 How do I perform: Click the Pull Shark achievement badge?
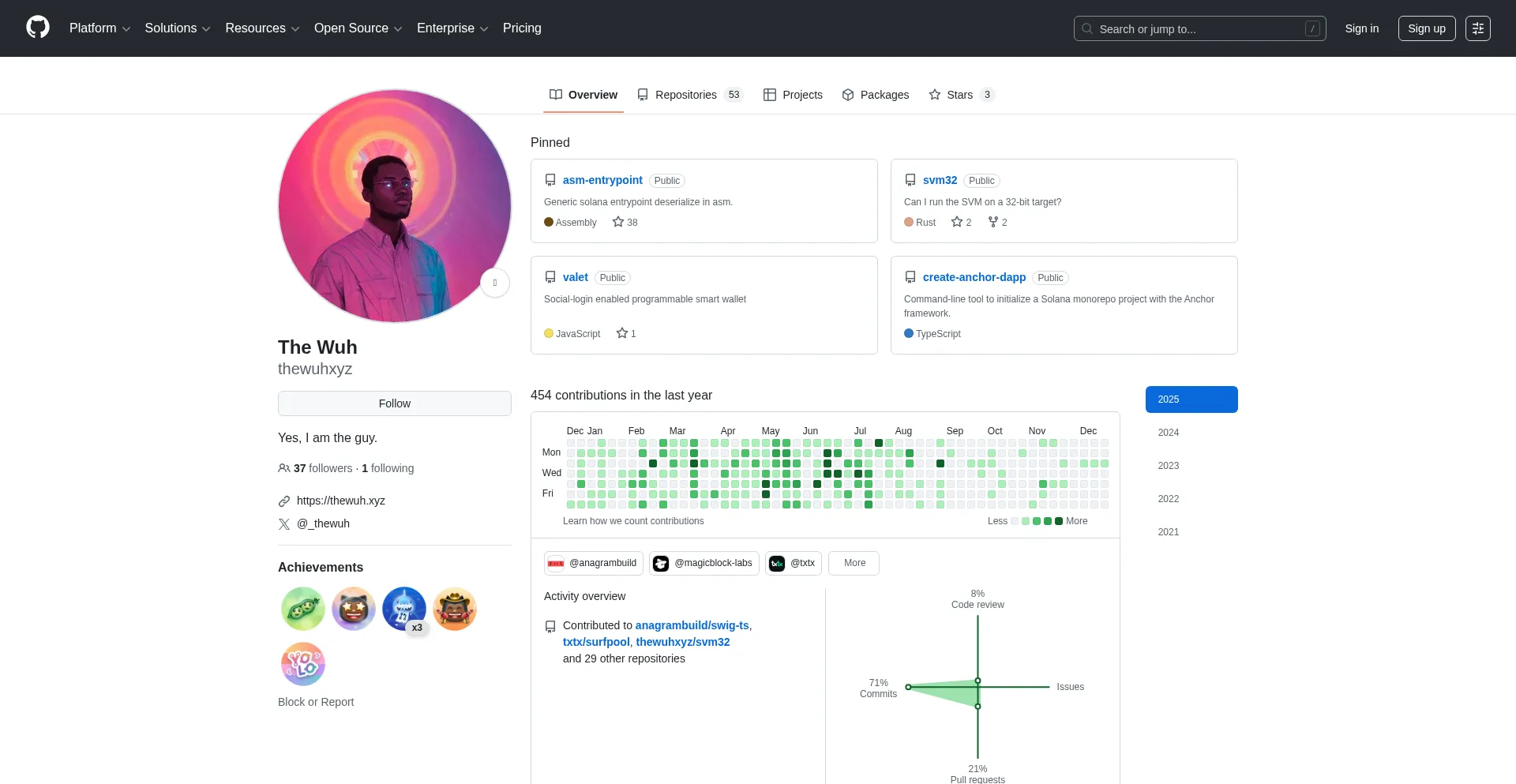403,609
